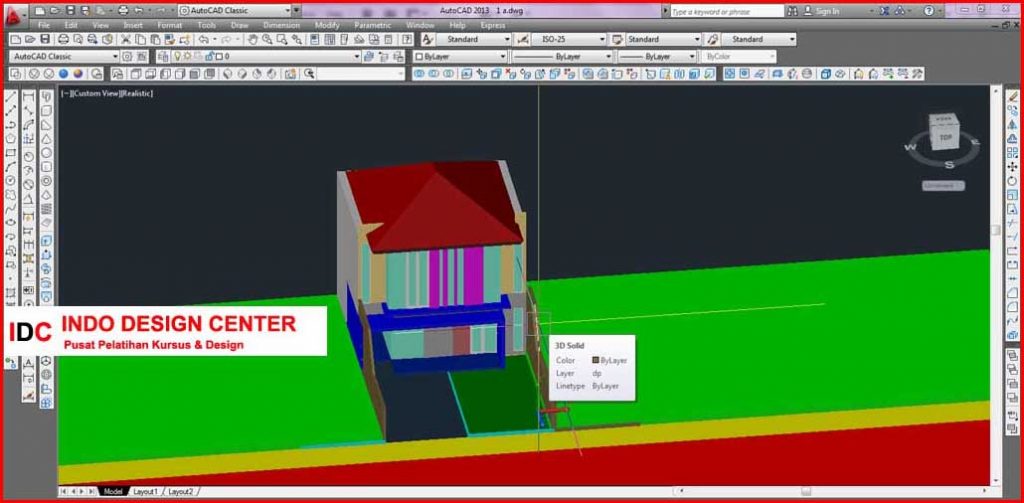
Task: Click the TOP face of ViewCube
Action: point(945,138)
